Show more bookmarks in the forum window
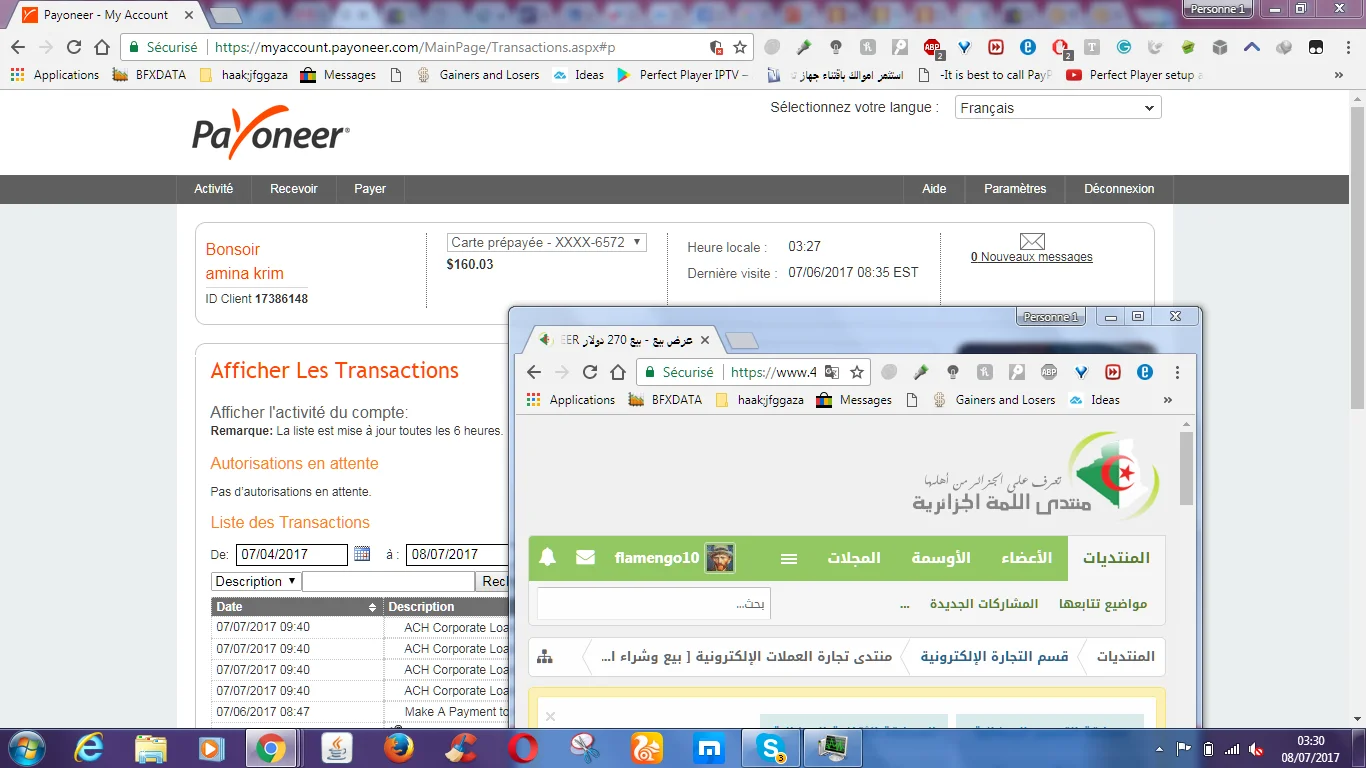This screenshot has width=1366, height=768. click(x=1167, y=400)
